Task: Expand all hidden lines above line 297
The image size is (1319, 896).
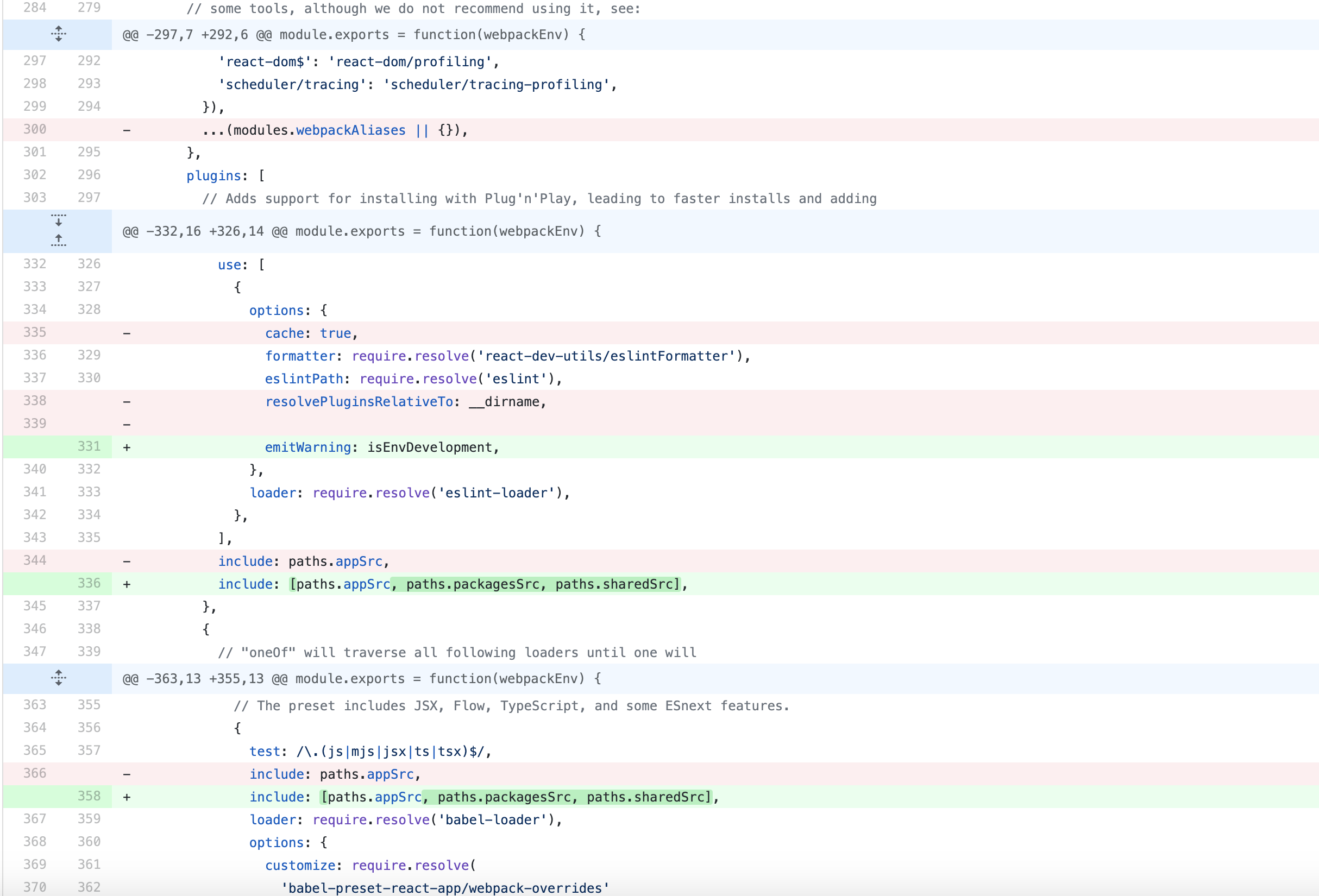Action: (58, 34)
